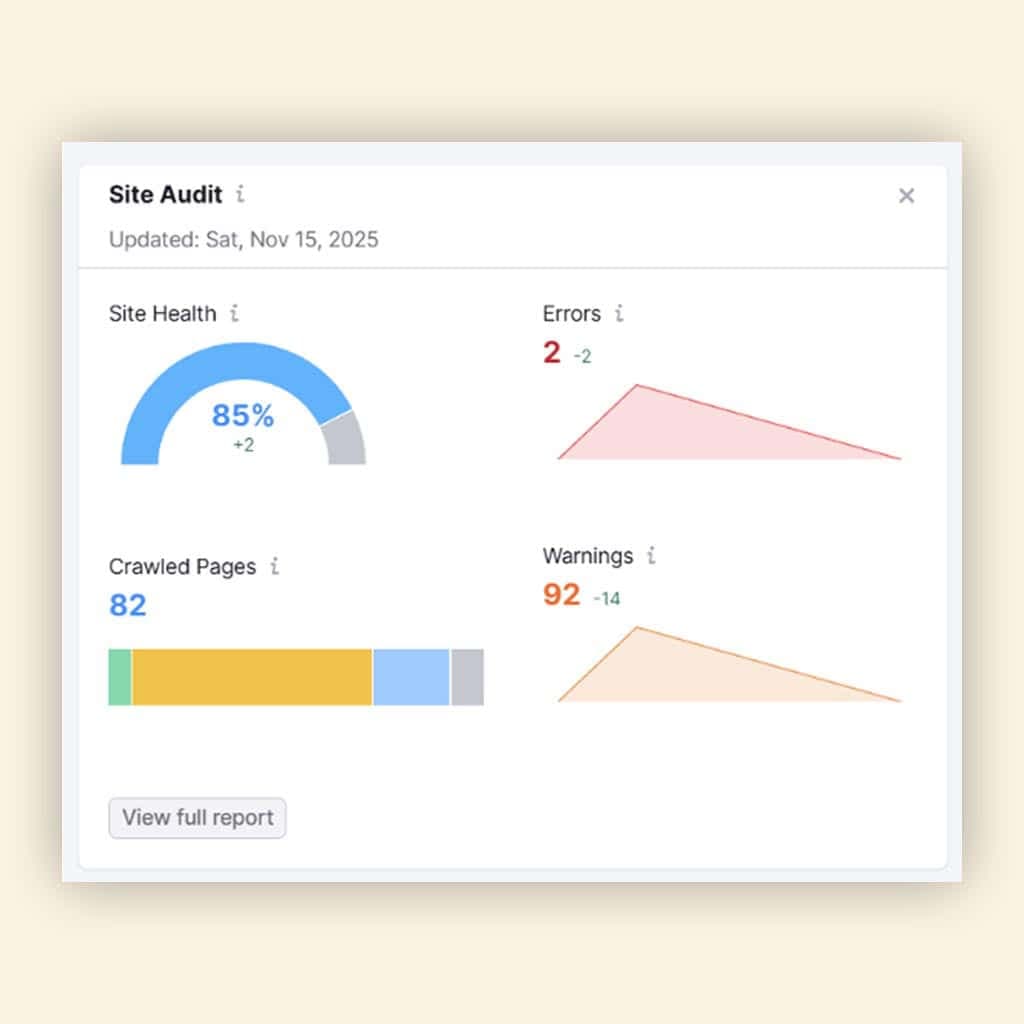Click the 'Errors' label
This screenshot has height=1024, width=1024.
[x=572, y=314]
